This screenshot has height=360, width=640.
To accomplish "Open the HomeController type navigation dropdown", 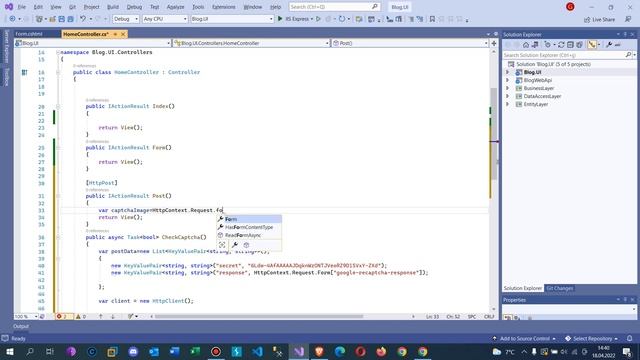I will point(251,43).
